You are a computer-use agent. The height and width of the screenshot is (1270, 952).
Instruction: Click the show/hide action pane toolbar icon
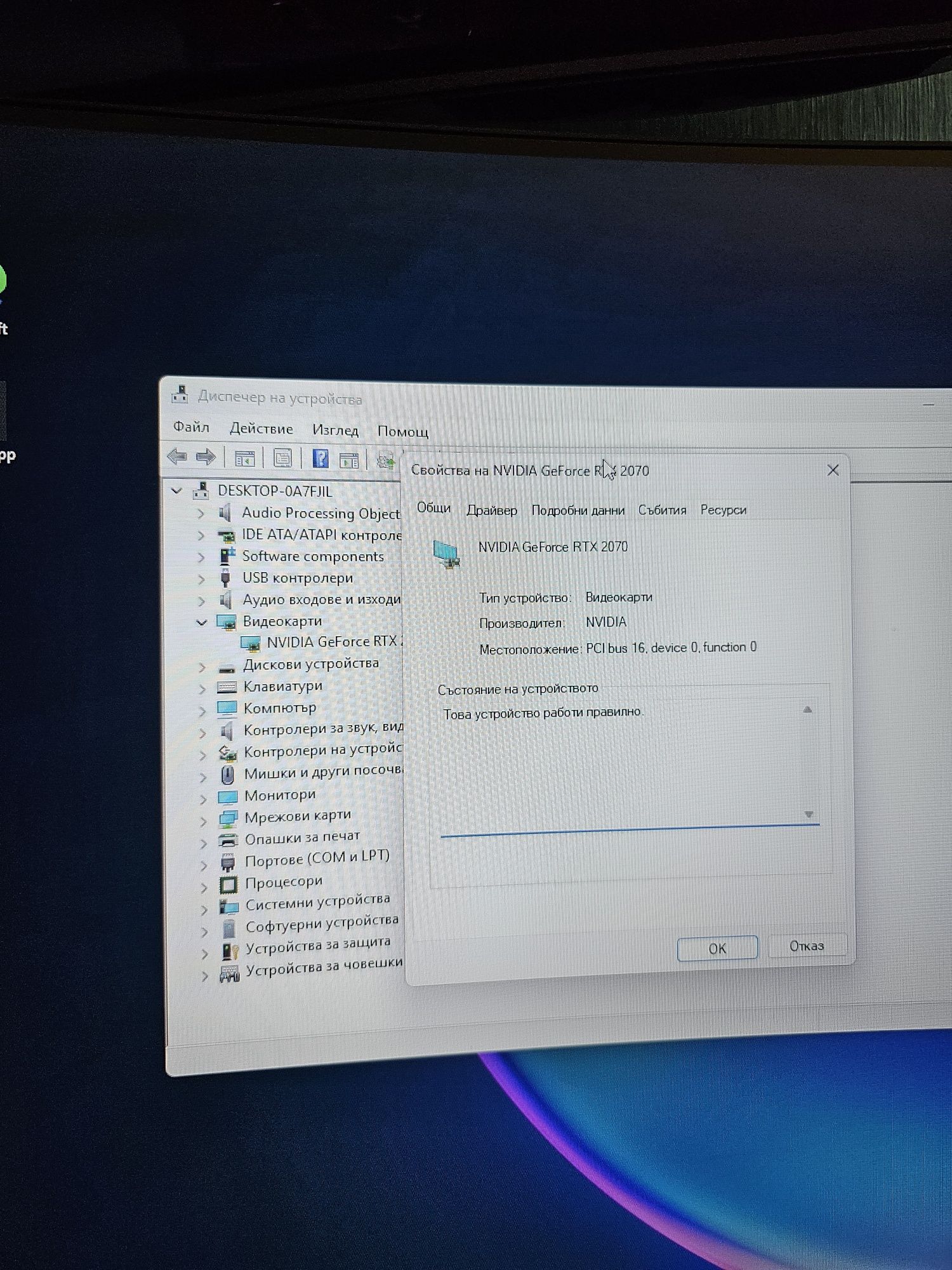point(349,460)
